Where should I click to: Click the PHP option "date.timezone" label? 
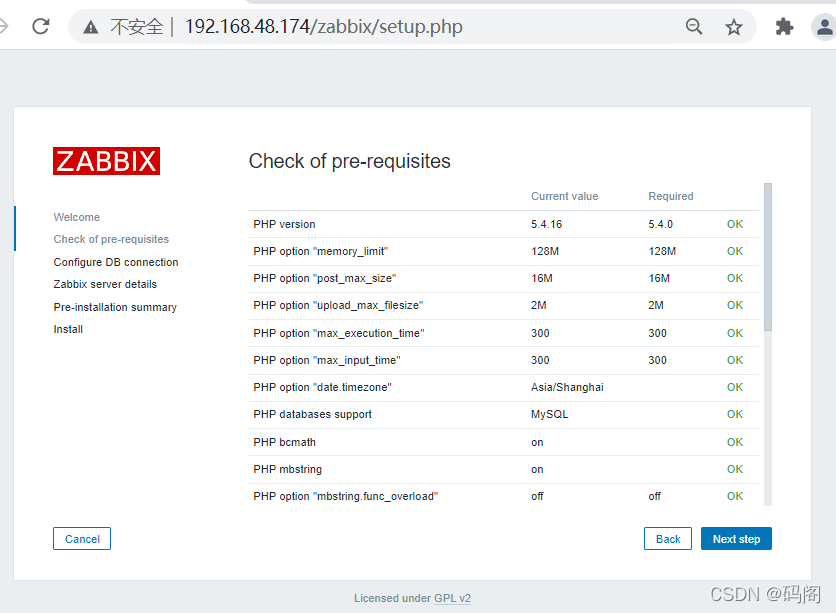(323, 387)
